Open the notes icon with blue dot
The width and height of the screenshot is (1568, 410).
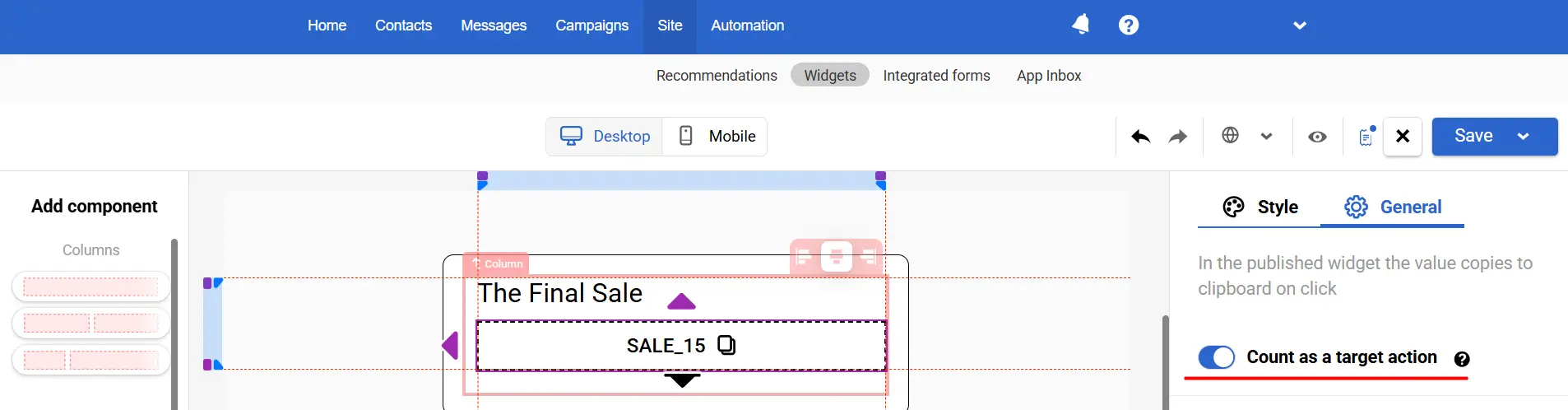click(x=1366, y=137)
